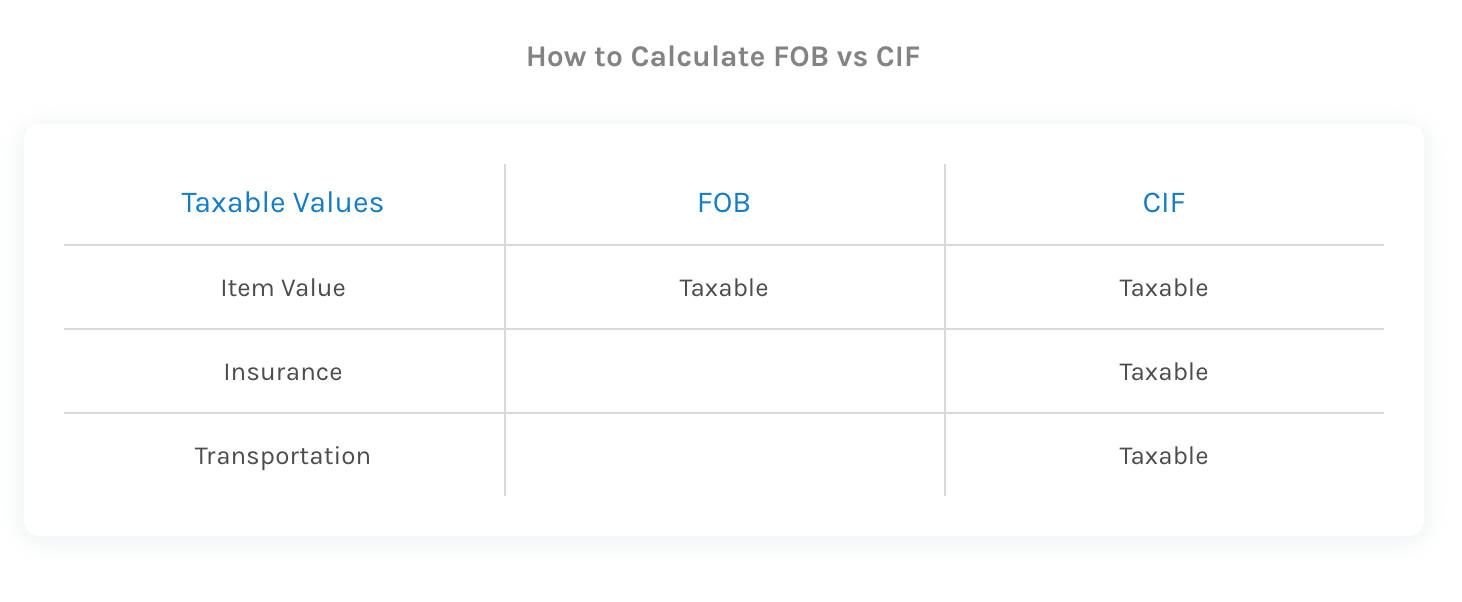Click the vertical divider between Taxable Values and FOB

505,330
